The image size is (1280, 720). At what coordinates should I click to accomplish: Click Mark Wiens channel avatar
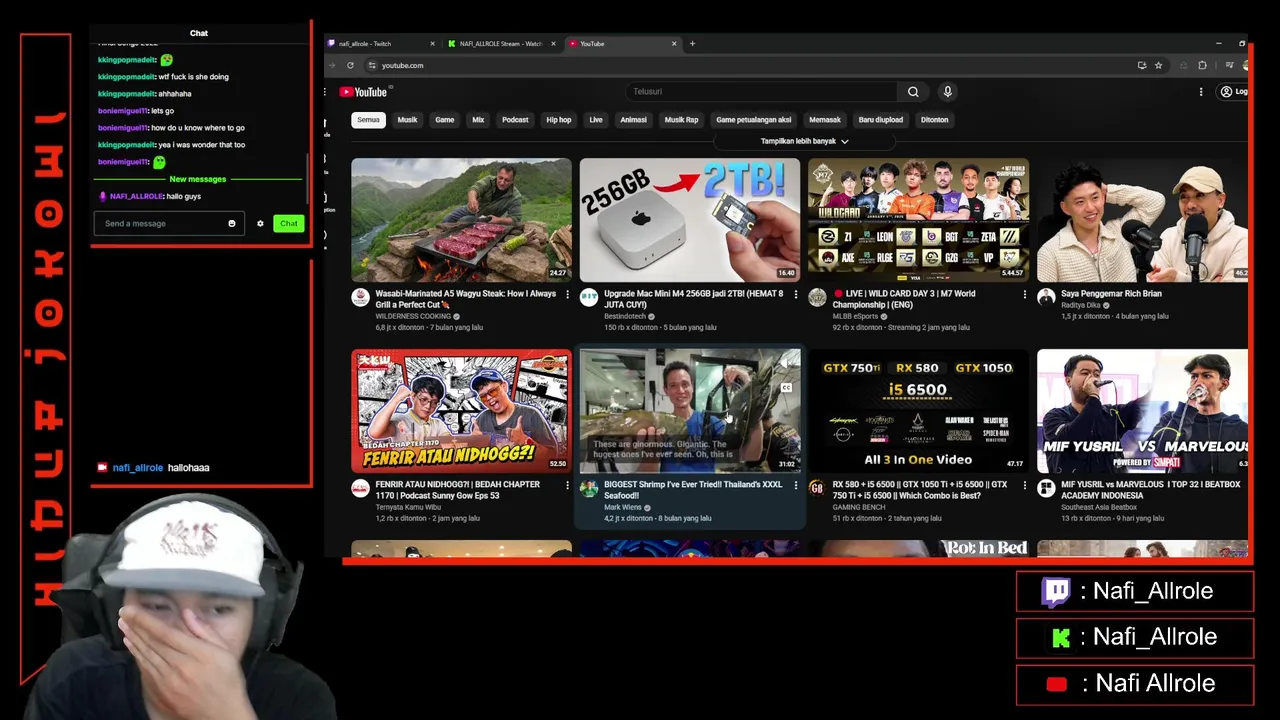tap(589, 488)
